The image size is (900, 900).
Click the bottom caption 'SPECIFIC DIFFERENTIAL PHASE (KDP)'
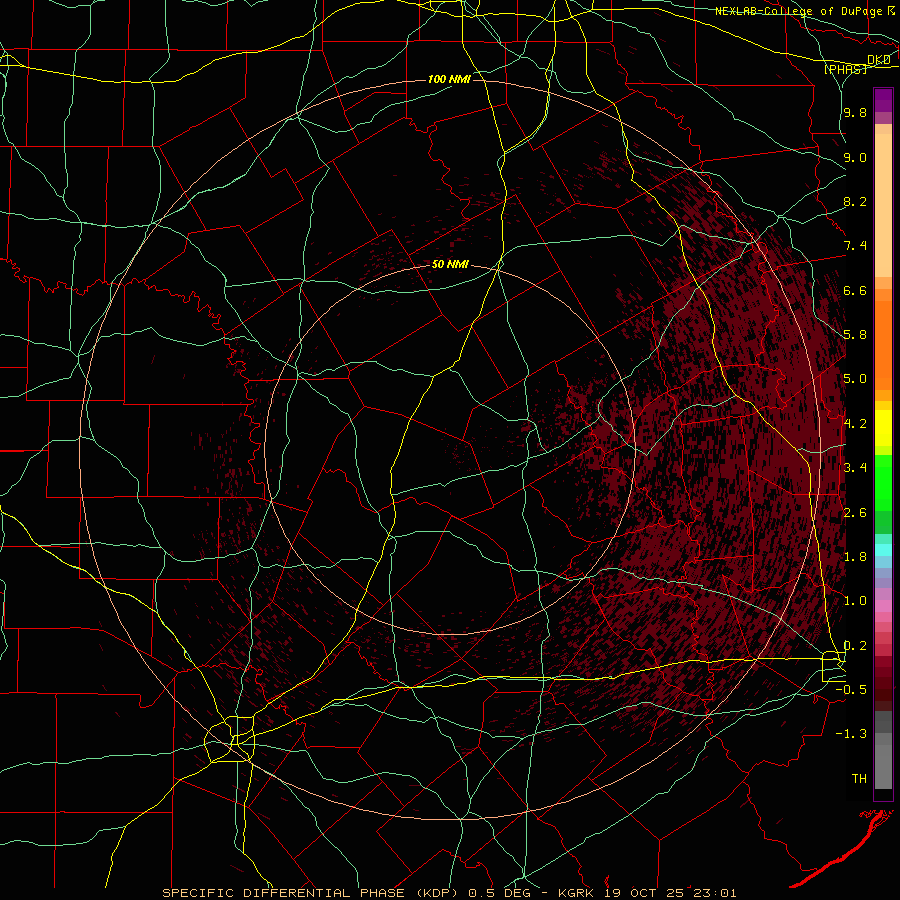click(312, 893)
